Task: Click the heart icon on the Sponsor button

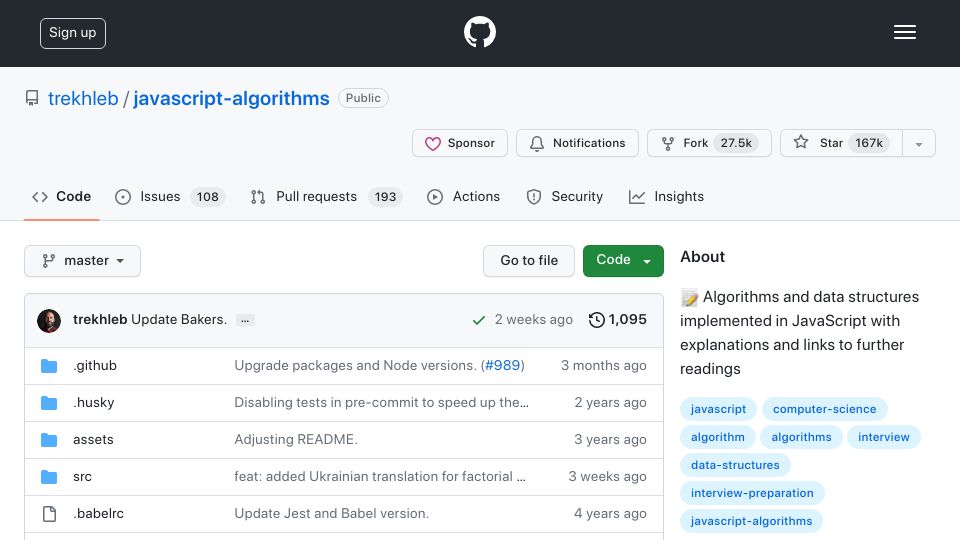Action: pos(433,143)
